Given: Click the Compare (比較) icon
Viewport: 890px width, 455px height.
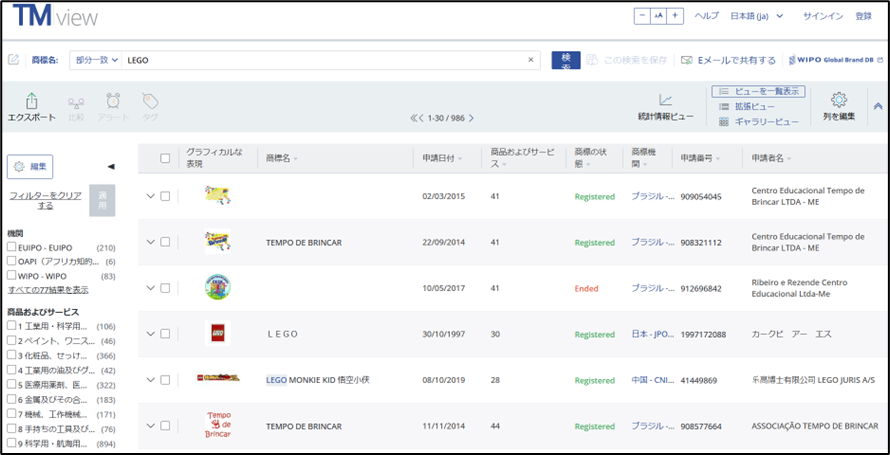Looking at the screenshot, I should coord(76,103).
